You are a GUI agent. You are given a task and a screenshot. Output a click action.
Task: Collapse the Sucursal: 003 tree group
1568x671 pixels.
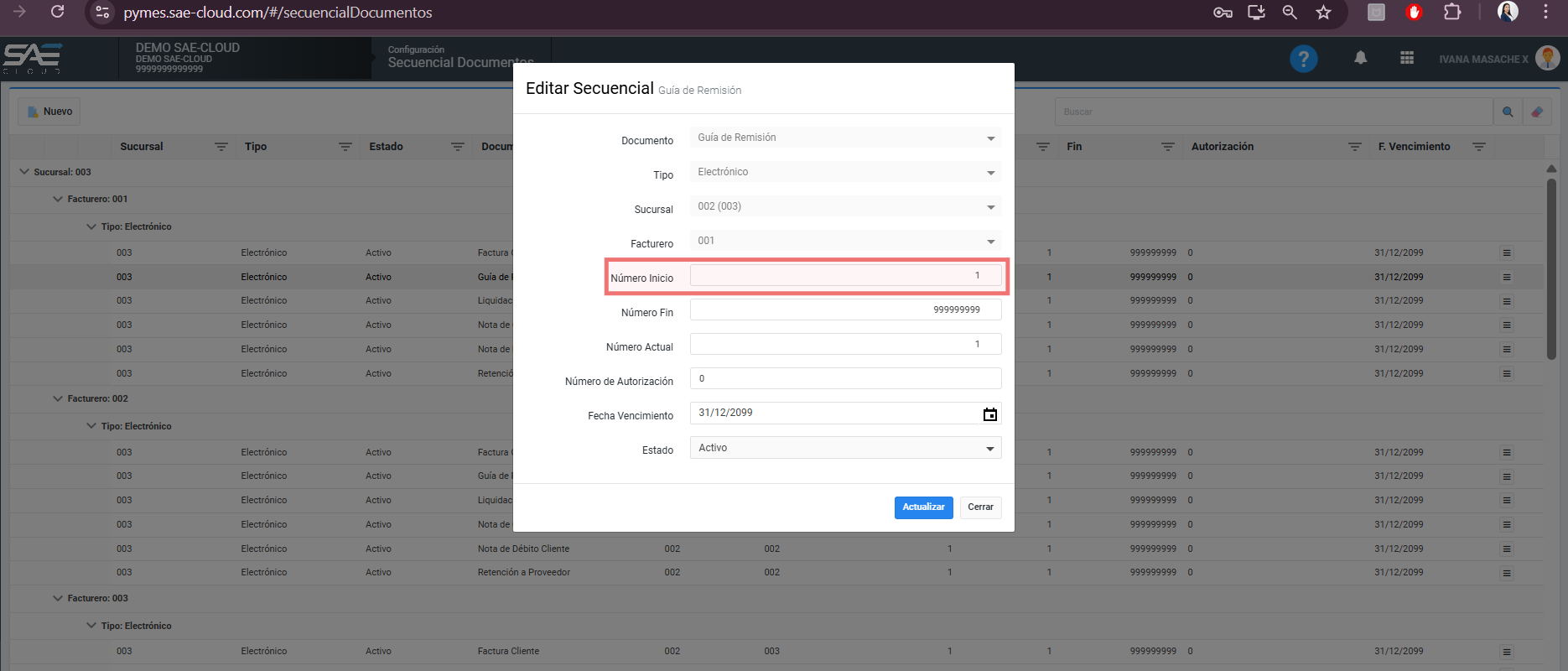click(x=24, y=172)
